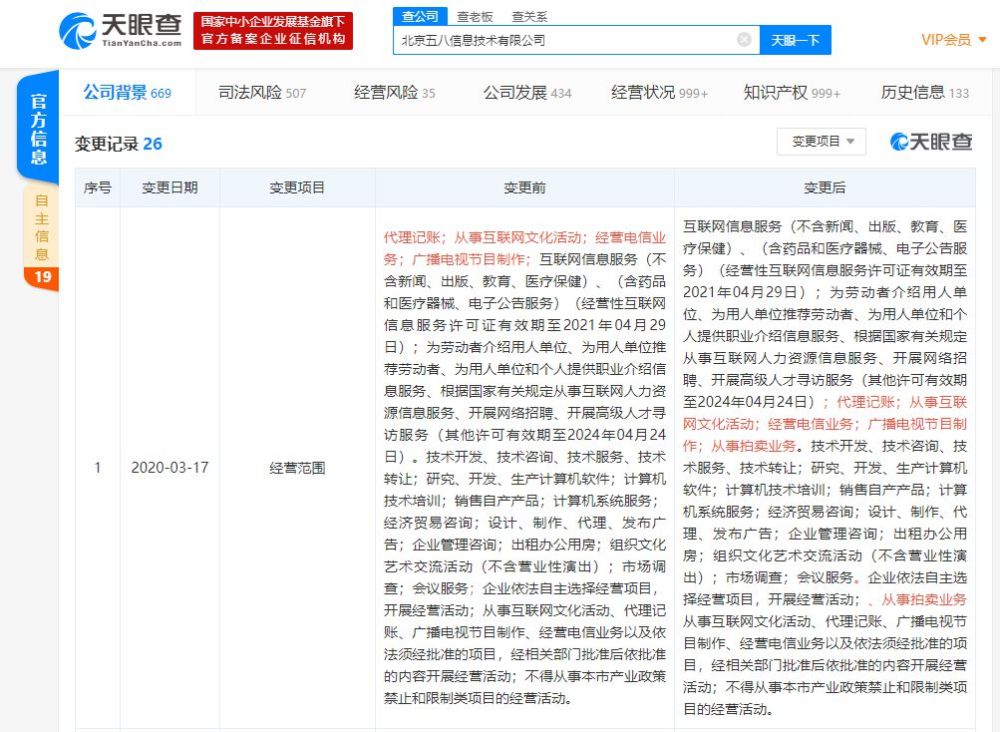Click the 变更后 column header
Screen dimensions: 1000x732
pos(825,187)
